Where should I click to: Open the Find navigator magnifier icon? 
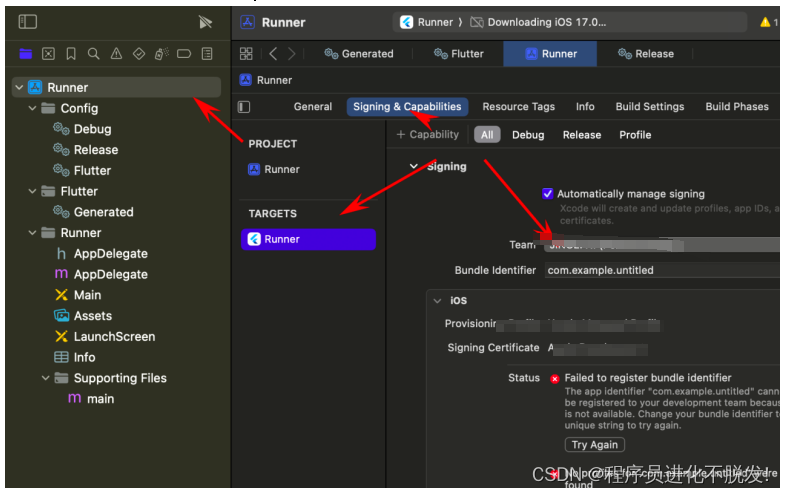(x=93, y=54)
